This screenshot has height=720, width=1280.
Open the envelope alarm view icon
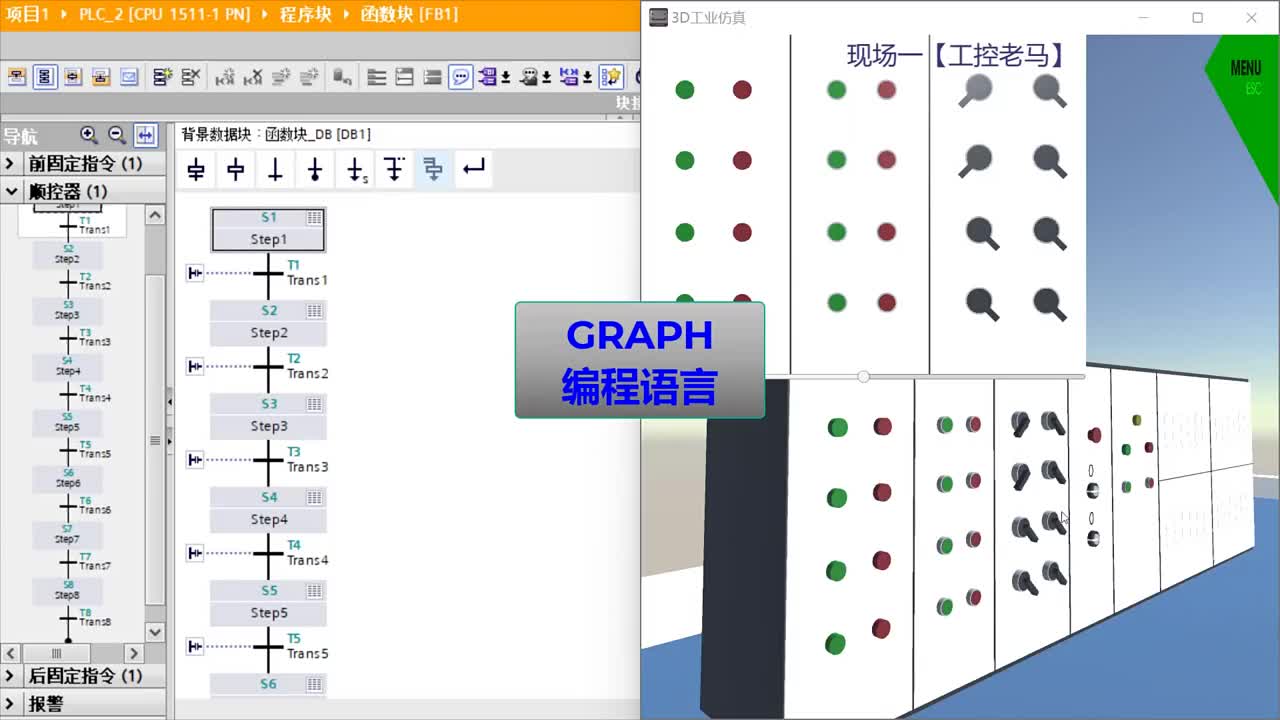pos(129,77)
